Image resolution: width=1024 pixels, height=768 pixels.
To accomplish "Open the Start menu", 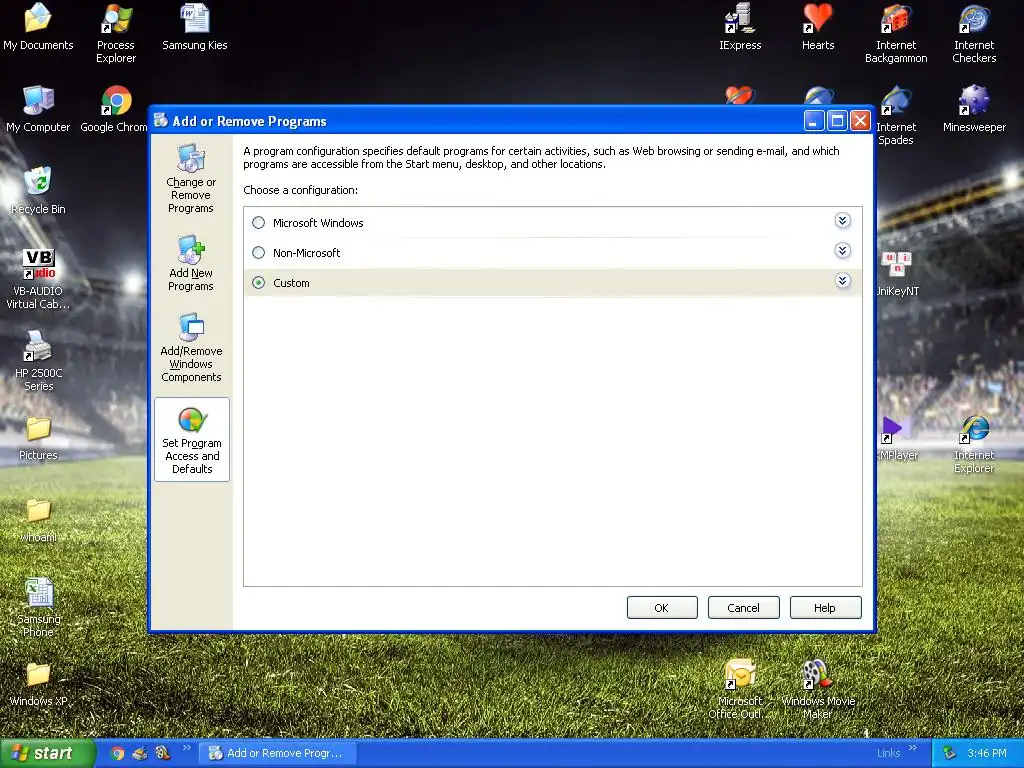I will click(x=46, y=753).
